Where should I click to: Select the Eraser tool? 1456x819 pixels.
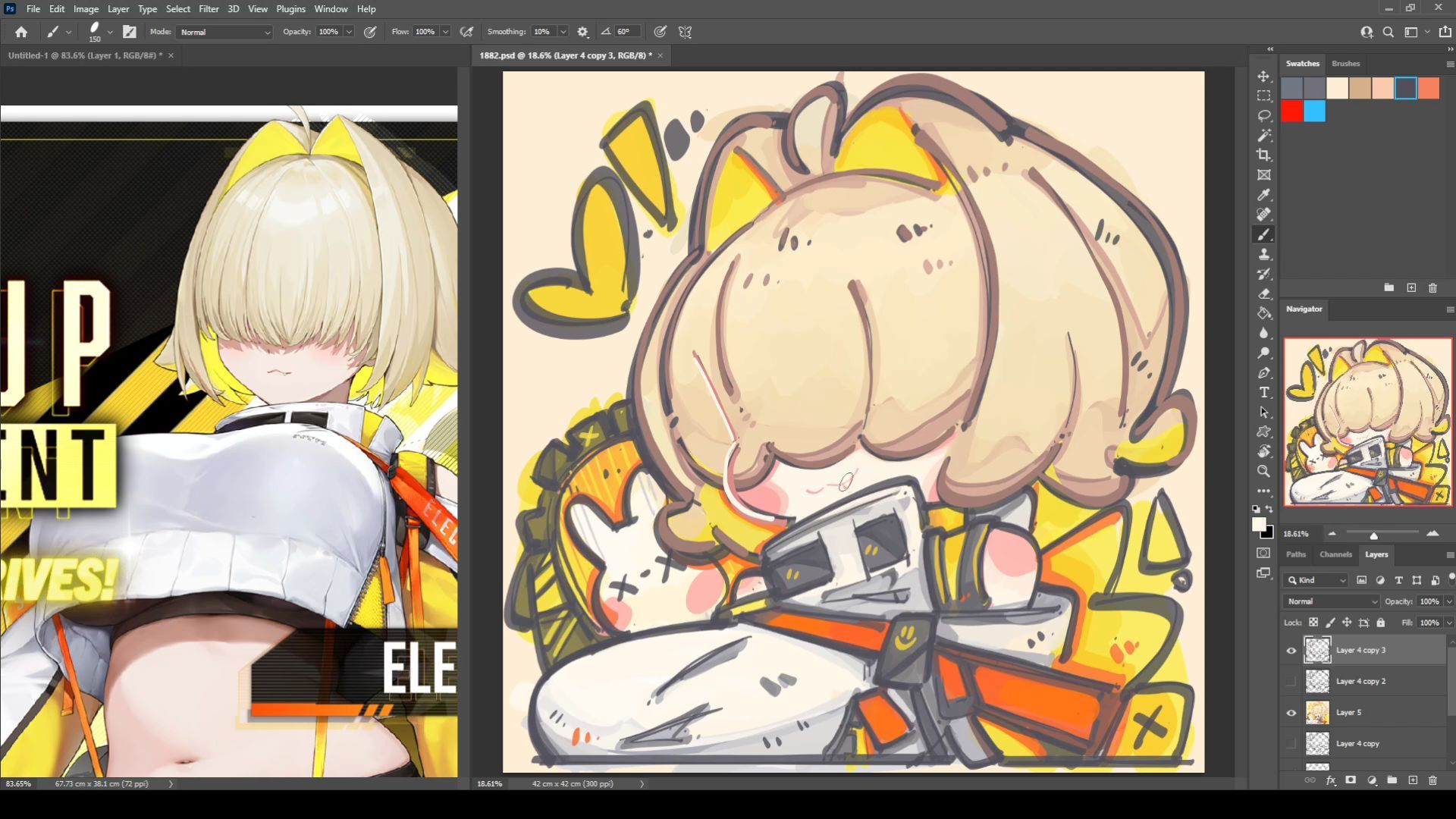click(1263, 293)
